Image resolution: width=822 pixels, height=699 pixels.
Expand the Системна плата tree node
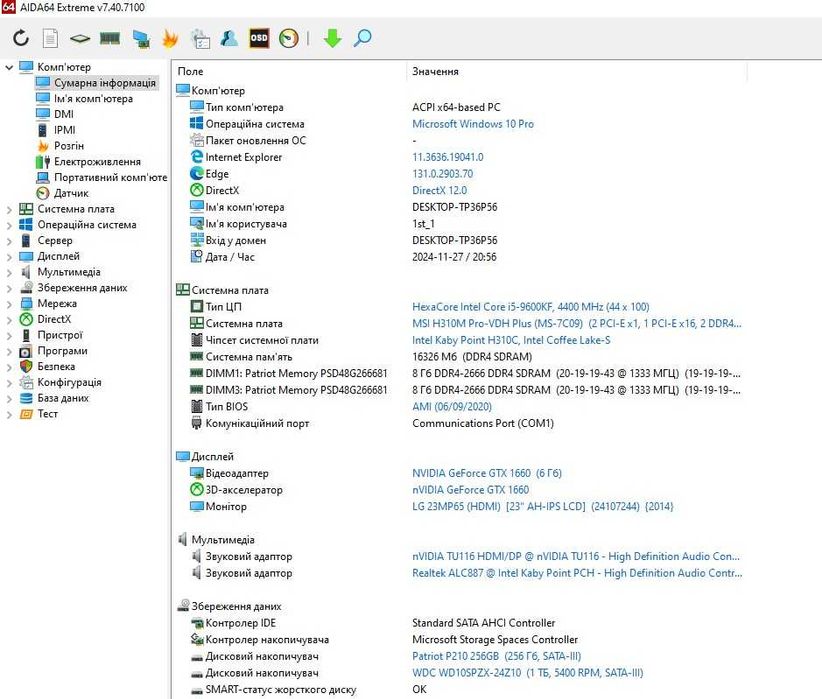click(x=9, y=209)
